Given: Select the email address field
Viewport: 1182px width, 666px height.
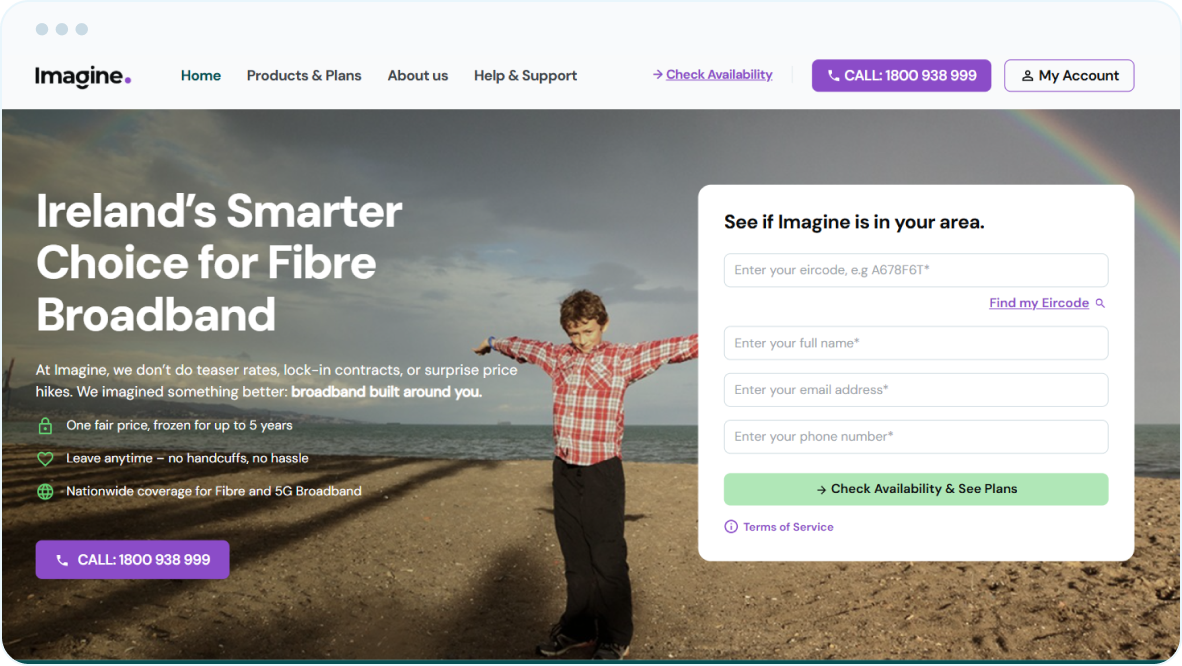Looking at the screenshot, I should point(916,390).
